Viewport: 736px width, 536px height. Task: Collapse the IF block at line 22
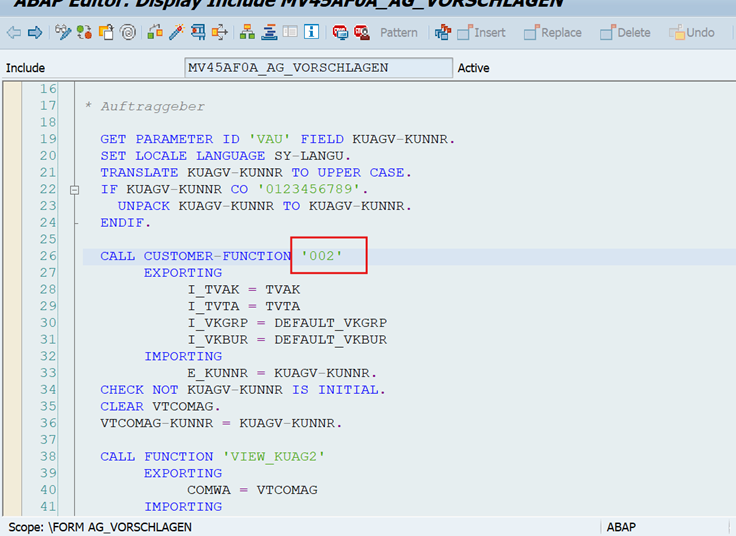[x=74, y=190]
